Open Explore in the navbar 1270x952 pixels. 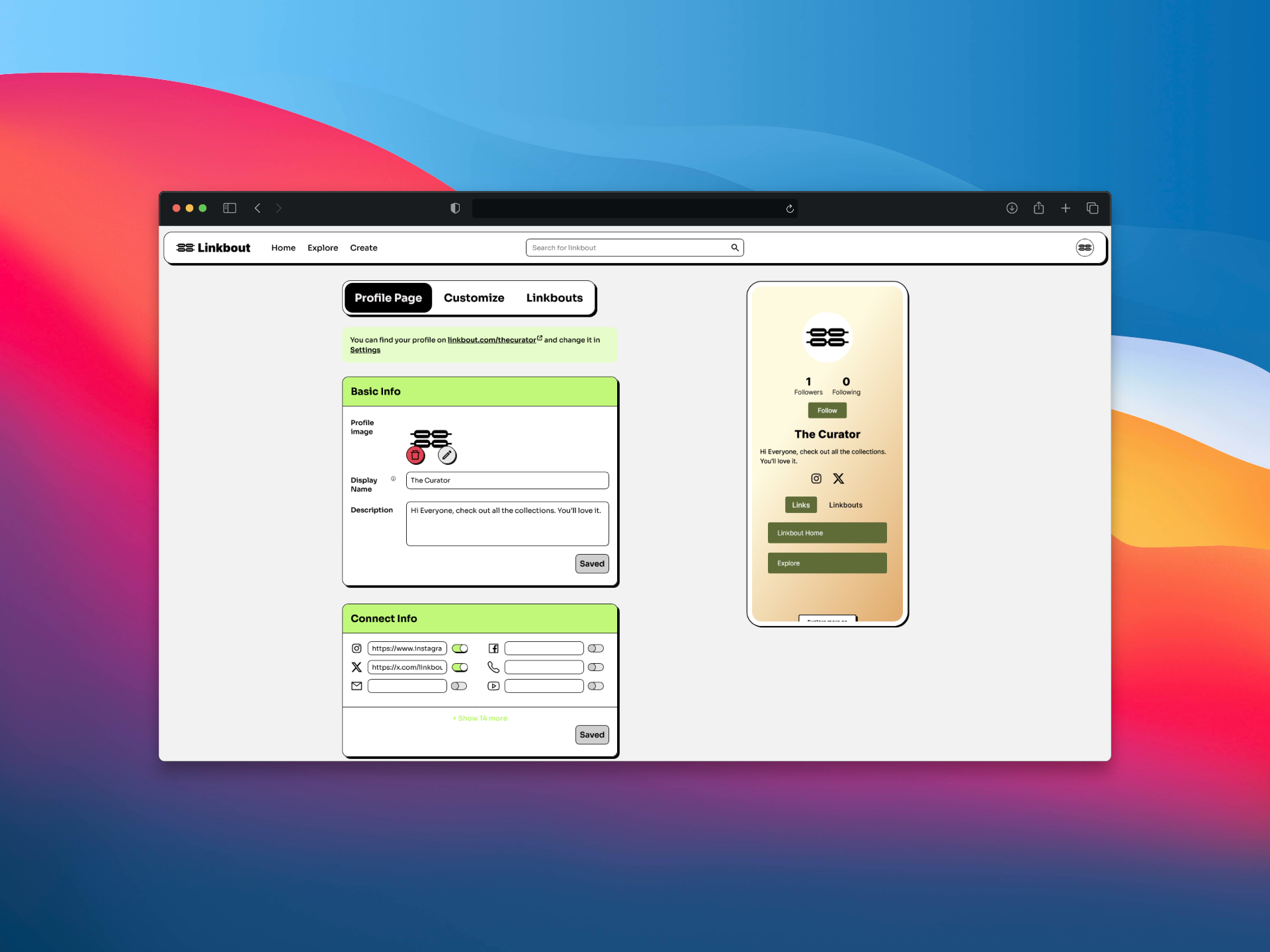[x=323, y=248]
